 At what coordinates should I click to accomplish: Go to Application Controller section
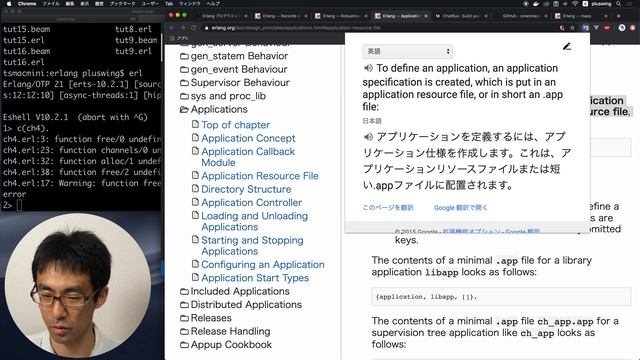(x=251, y=203)
